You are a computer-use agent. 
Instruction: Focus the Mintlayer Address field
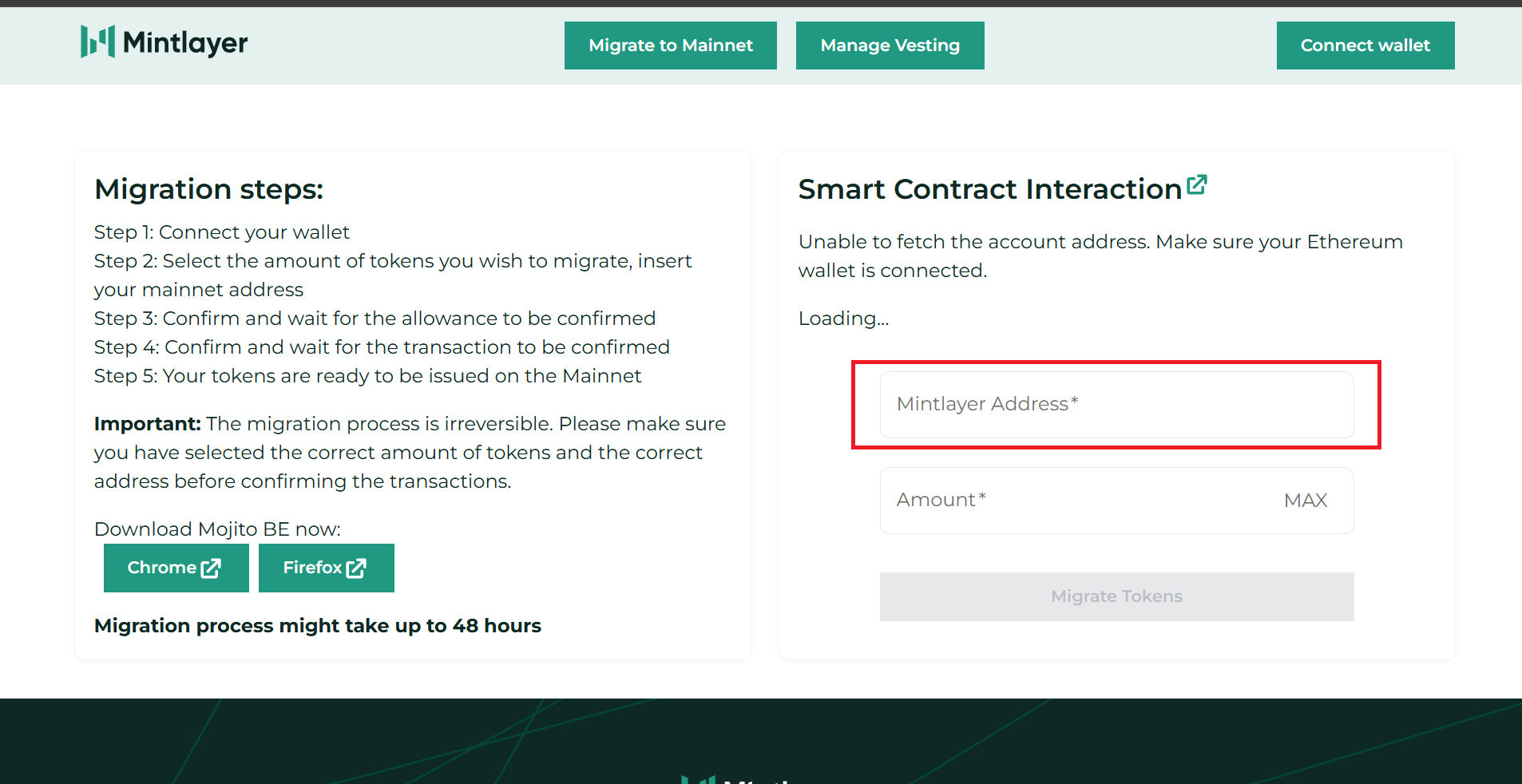[1116, 405]
